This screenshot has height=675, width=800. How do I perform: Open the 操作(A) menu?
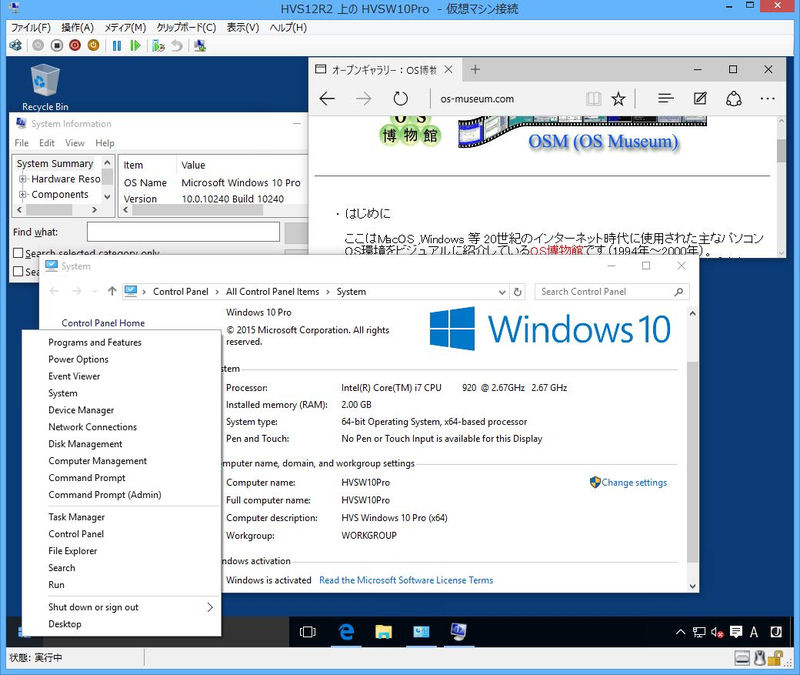point(78,28)
